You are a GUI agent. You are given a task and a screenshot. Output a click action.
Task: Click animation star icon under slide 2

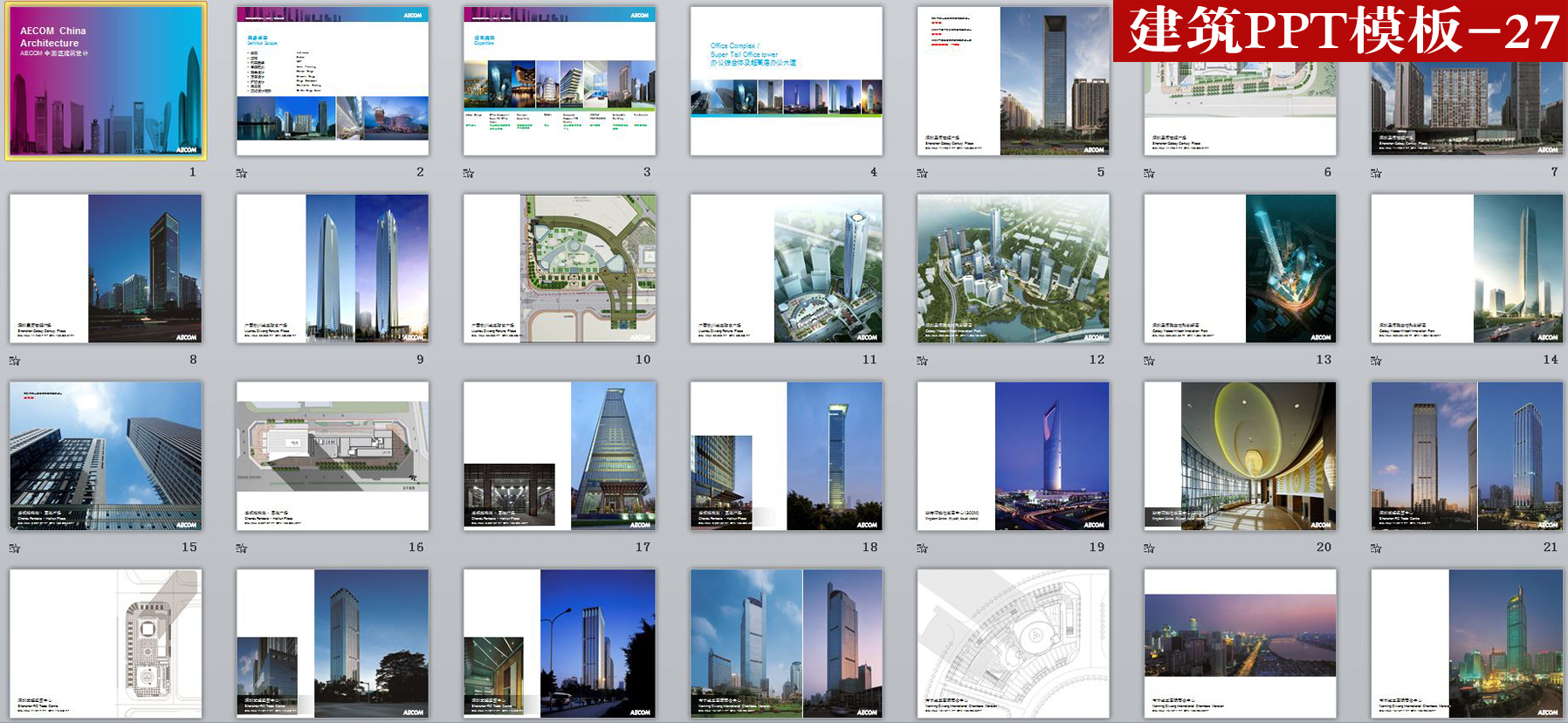click(242, 173)
